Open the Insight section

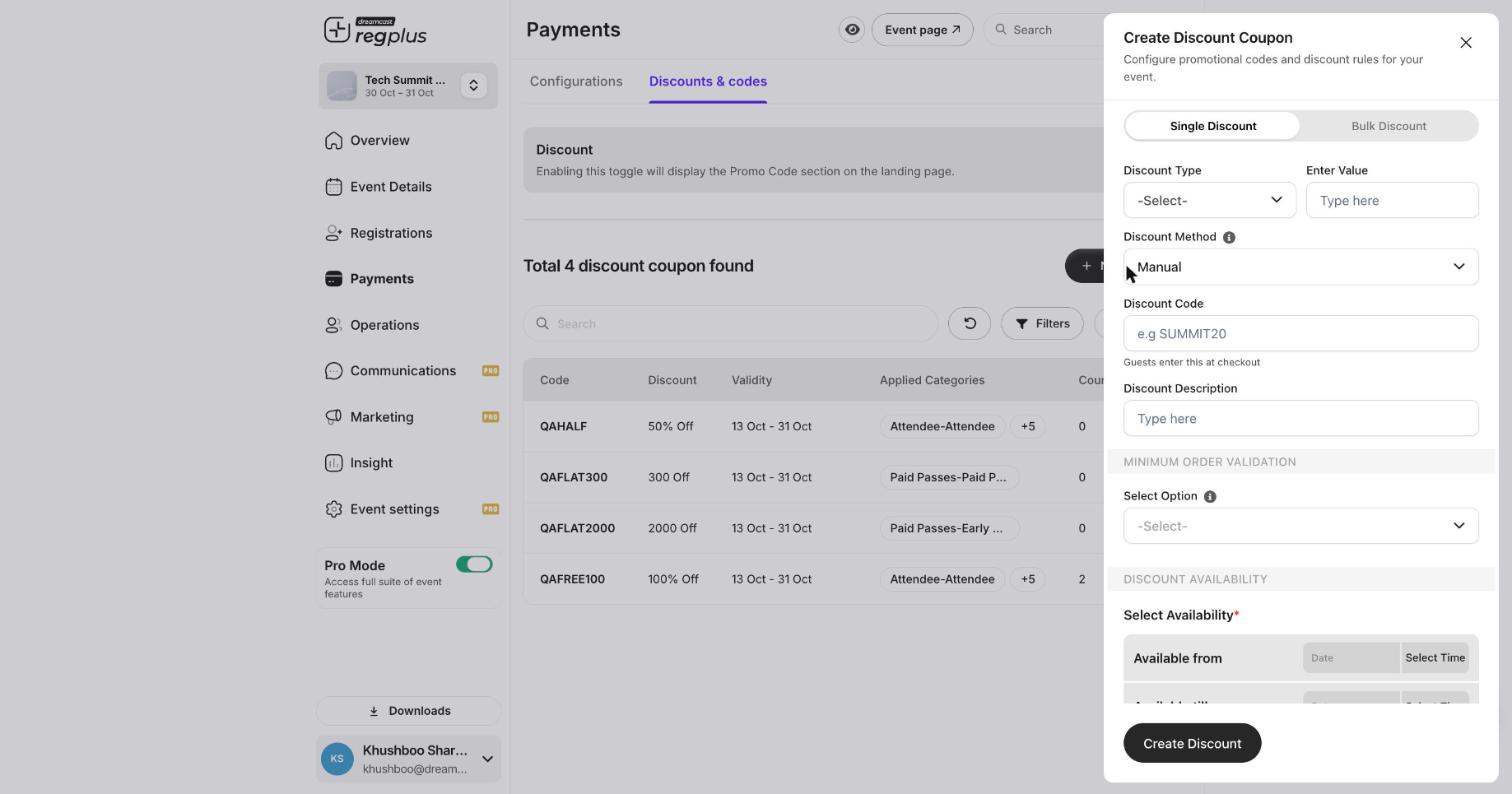359,463
